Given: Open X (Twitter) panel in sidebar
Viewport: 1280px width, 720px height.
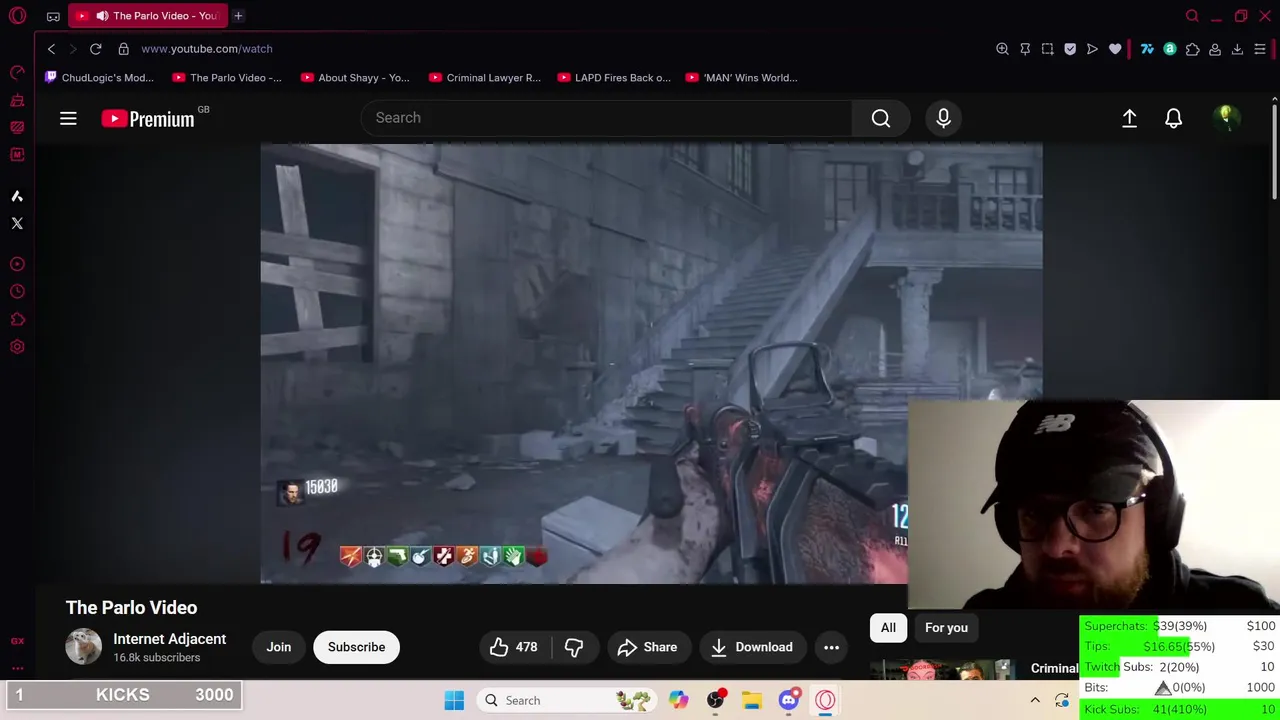Looking at the screenshot, I should point(17,223).
